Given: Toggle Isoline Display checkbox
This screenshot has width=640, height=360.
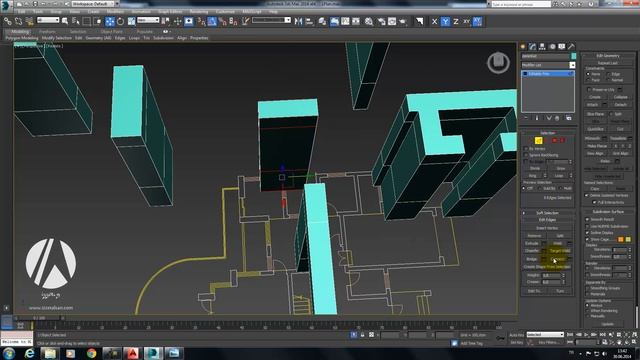Looking at the screenshot, I should [x=587, y=232].
